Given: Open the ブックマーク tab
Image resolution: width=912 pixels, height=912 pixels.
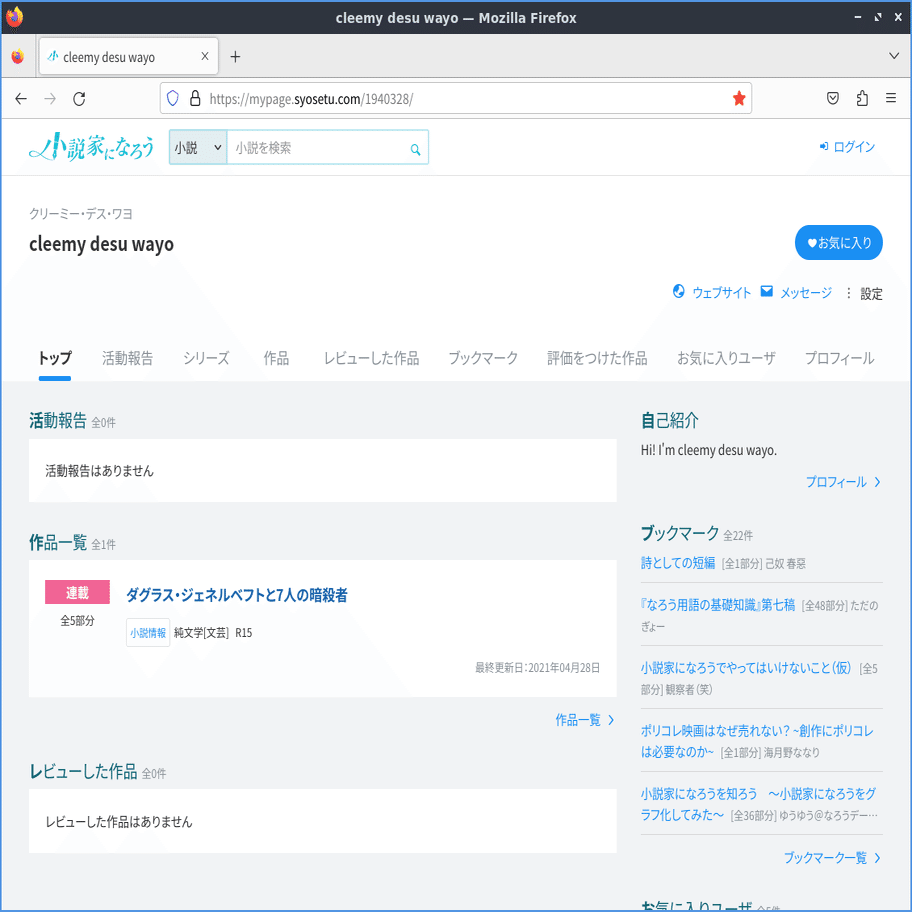Looking at the screenshot, I should (483, 358).
